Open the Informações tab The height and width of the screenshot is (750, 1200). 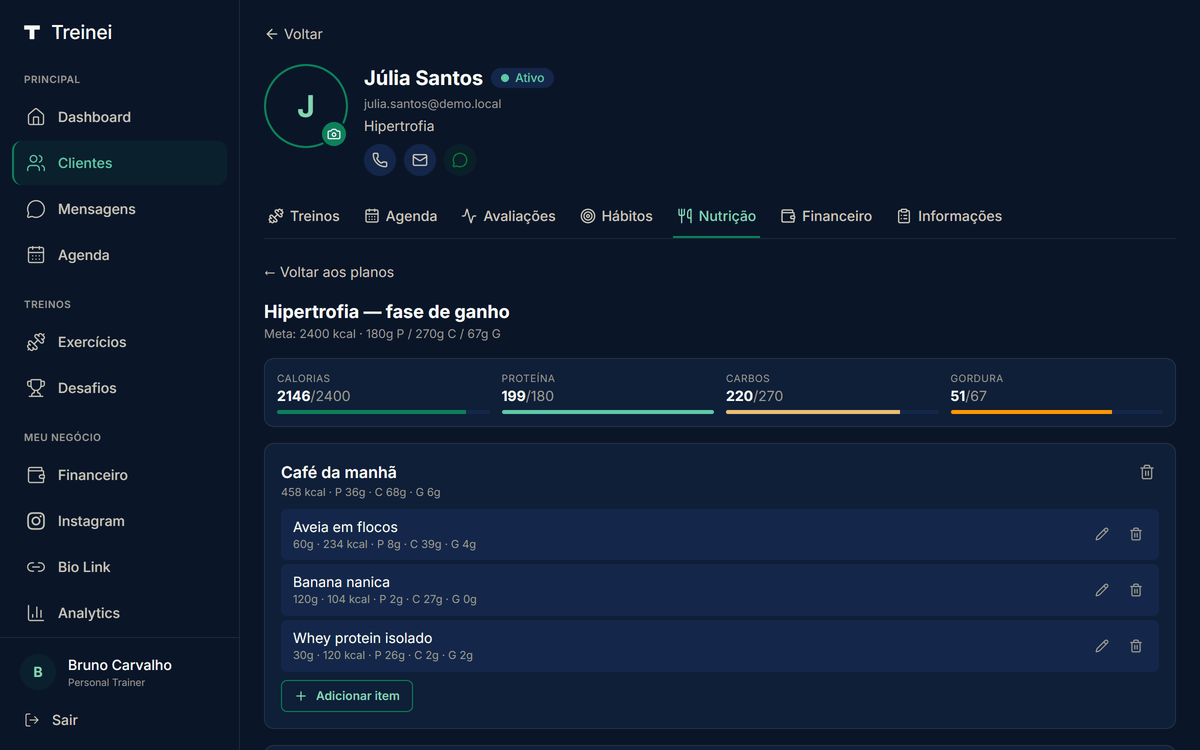(x=949, y=216)
